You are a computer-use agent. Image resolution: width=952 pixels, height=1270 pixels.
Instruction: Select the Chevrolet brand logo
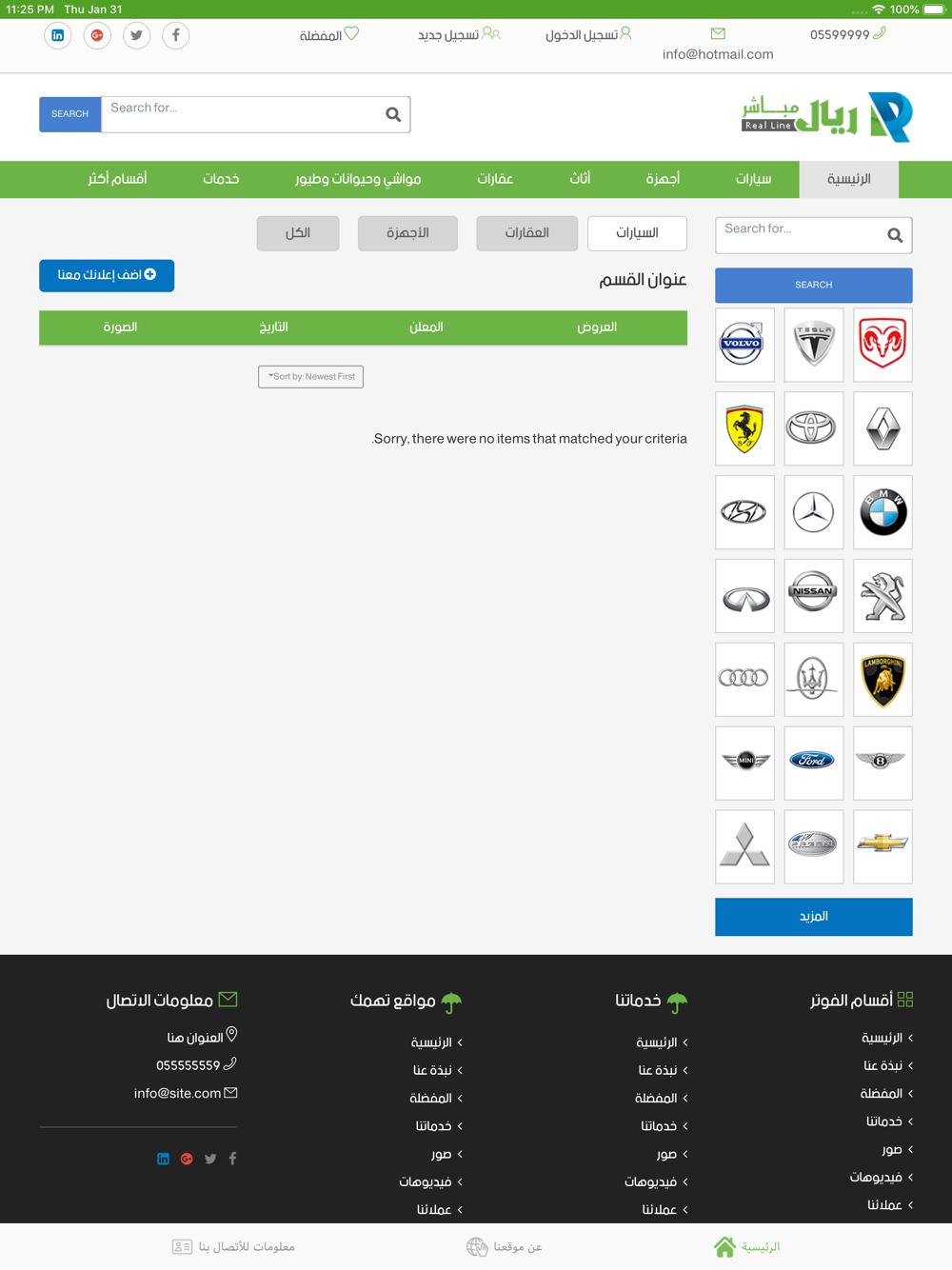click(x=883, y=847)
